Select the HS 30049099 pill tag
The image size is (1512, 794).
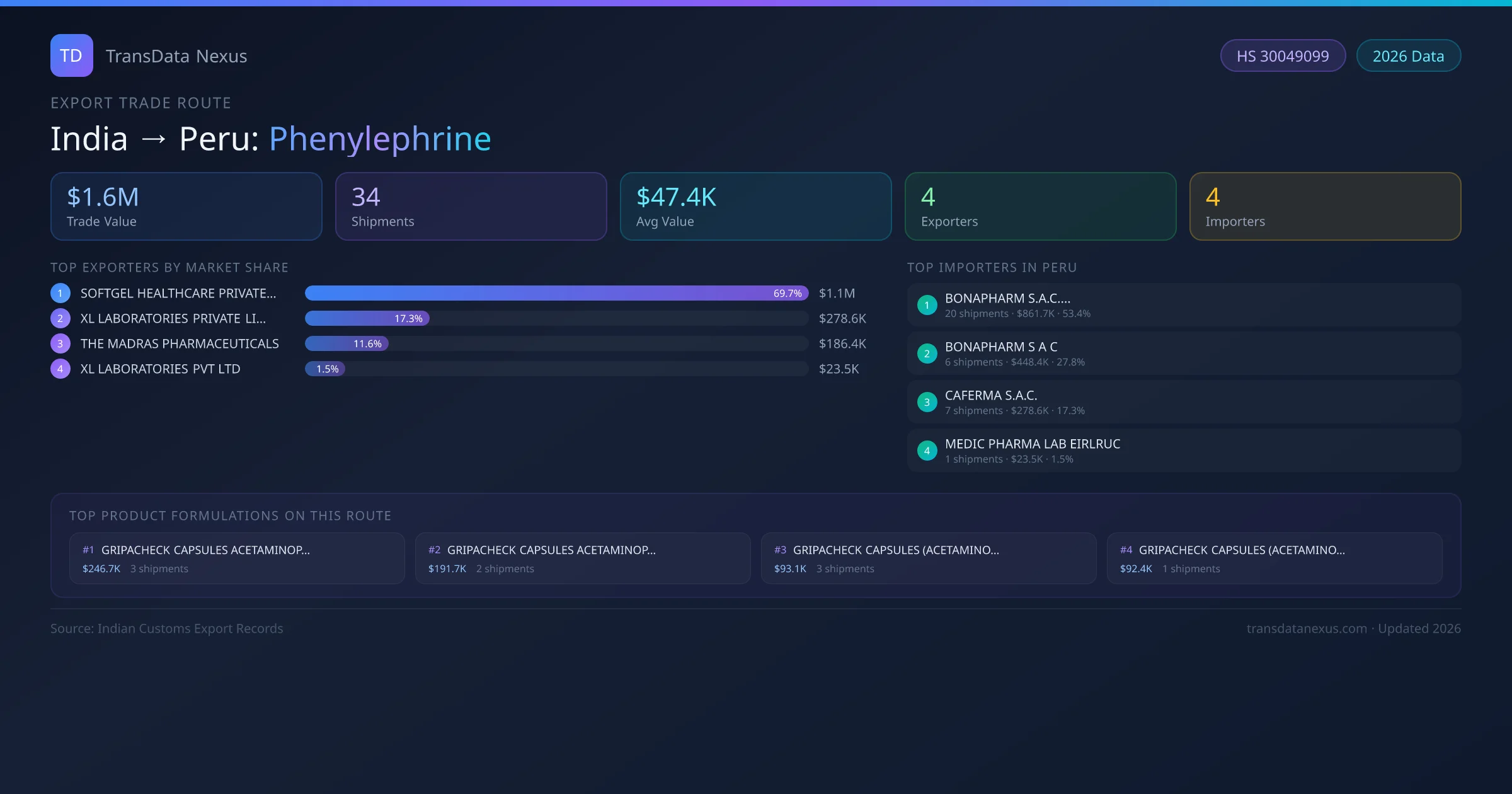click(x=1282, y=56)
